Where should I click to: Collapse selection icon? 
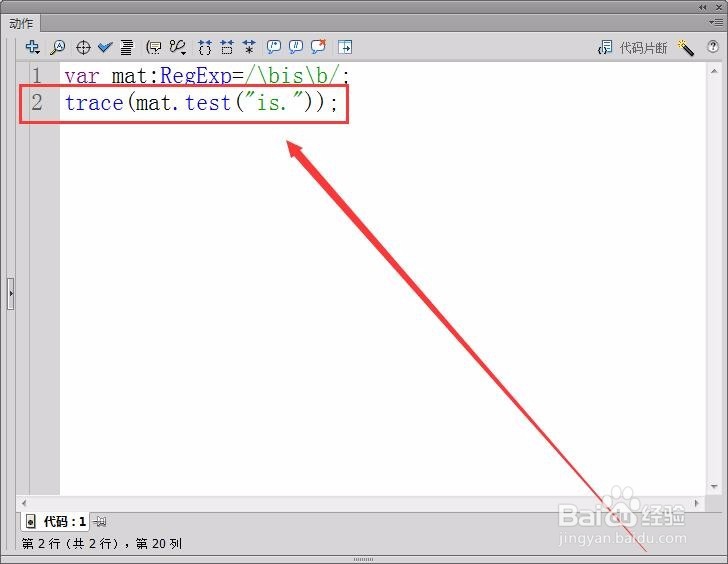[227, 47]
